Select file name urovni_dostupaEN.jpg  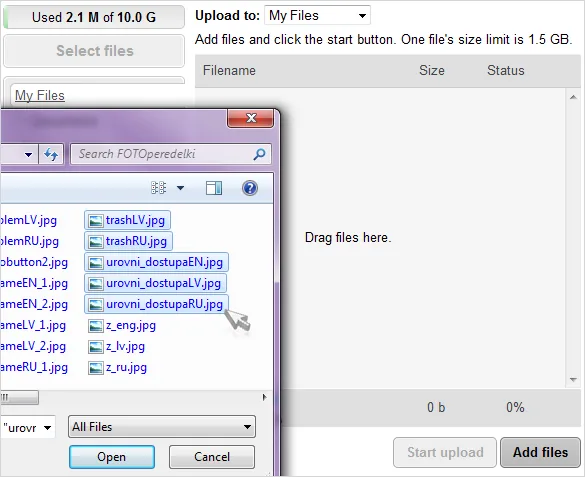165,263
